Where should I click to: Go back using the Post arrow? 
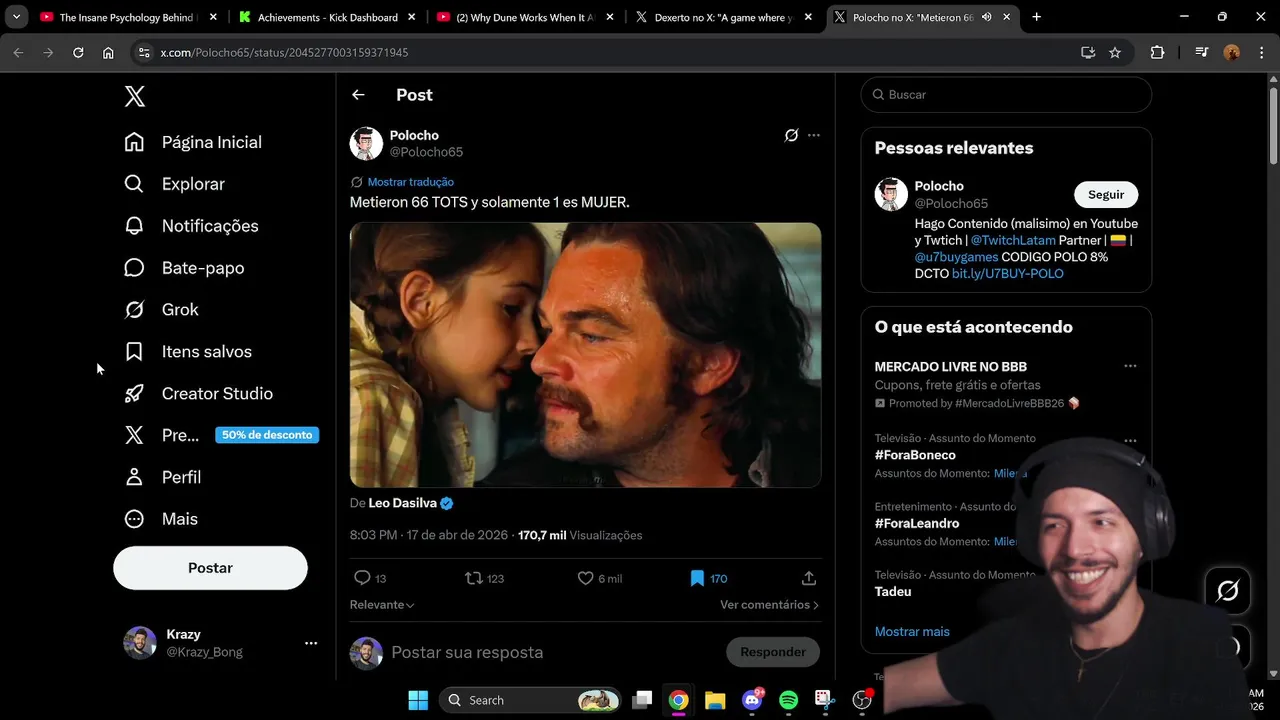[358, 95]
